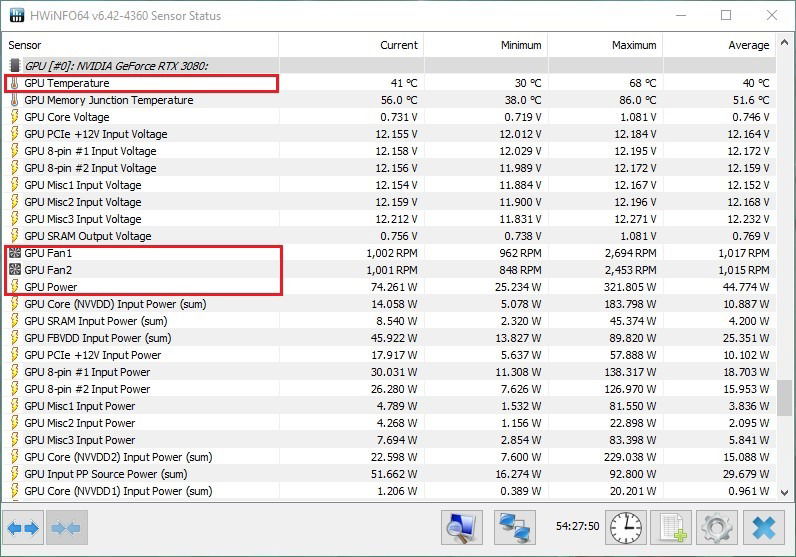
Task: Close sensors with the blue X button
Action: (764, 528)
